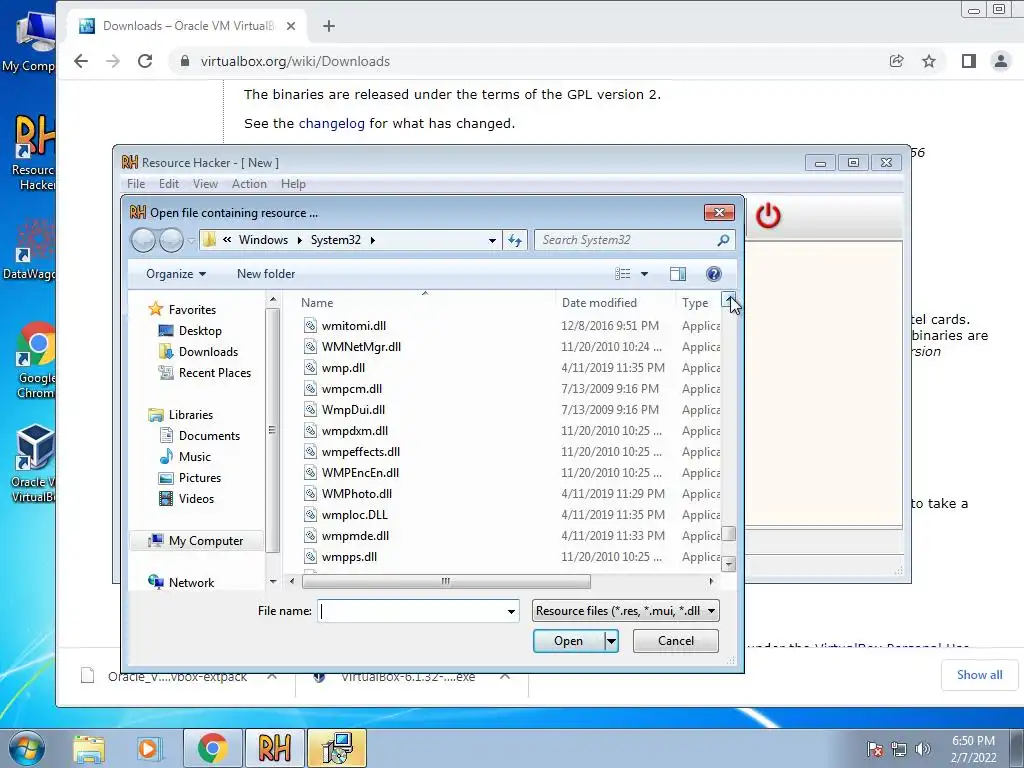Screen dimensions: 1024x768
Task: Bookmark this page star icon
Action: point(929,61)
